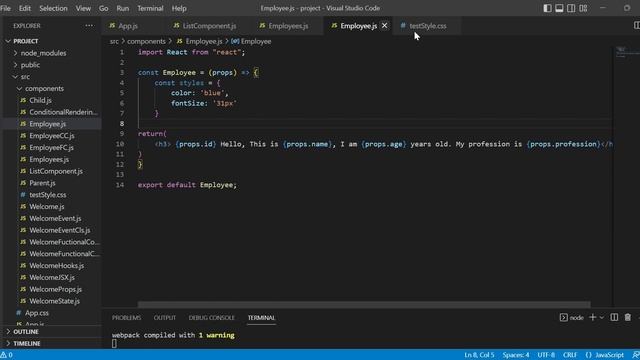Create new terminal with plus icon
Screen dimensions: 640x360
coord(593,318)
